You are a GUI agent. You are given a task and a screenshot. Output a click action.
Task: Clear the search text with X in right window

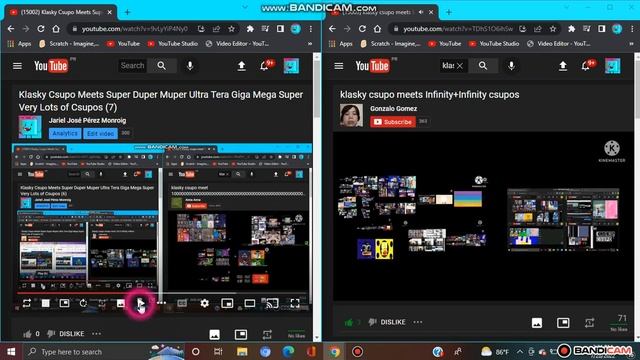point(460,66)
